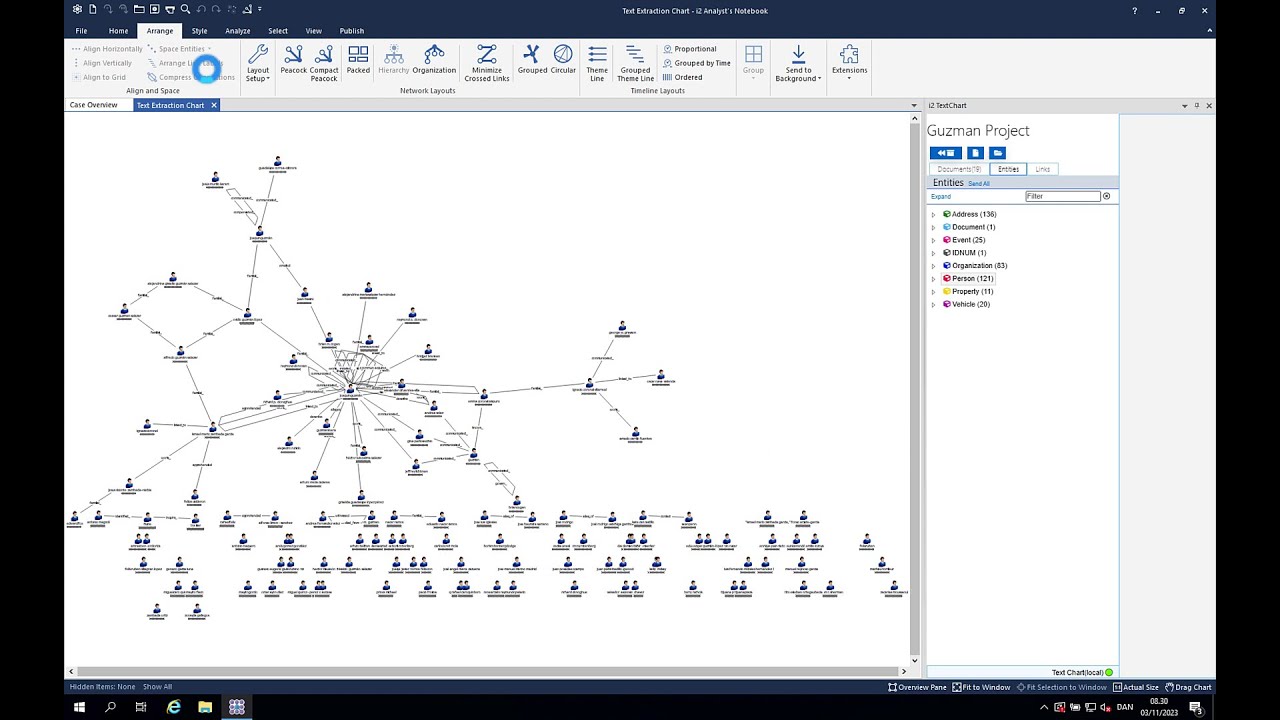Viewport: 1280px width, 720px height.
Task: Pin the i2 TextChart panel
Action: point(1197,105)
